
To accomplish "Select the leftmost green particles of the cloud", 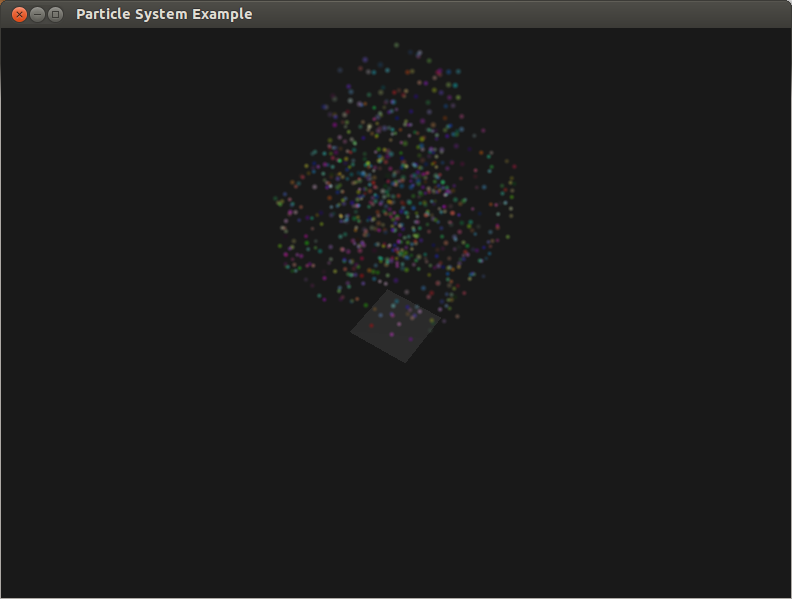I will click(278, 201).
